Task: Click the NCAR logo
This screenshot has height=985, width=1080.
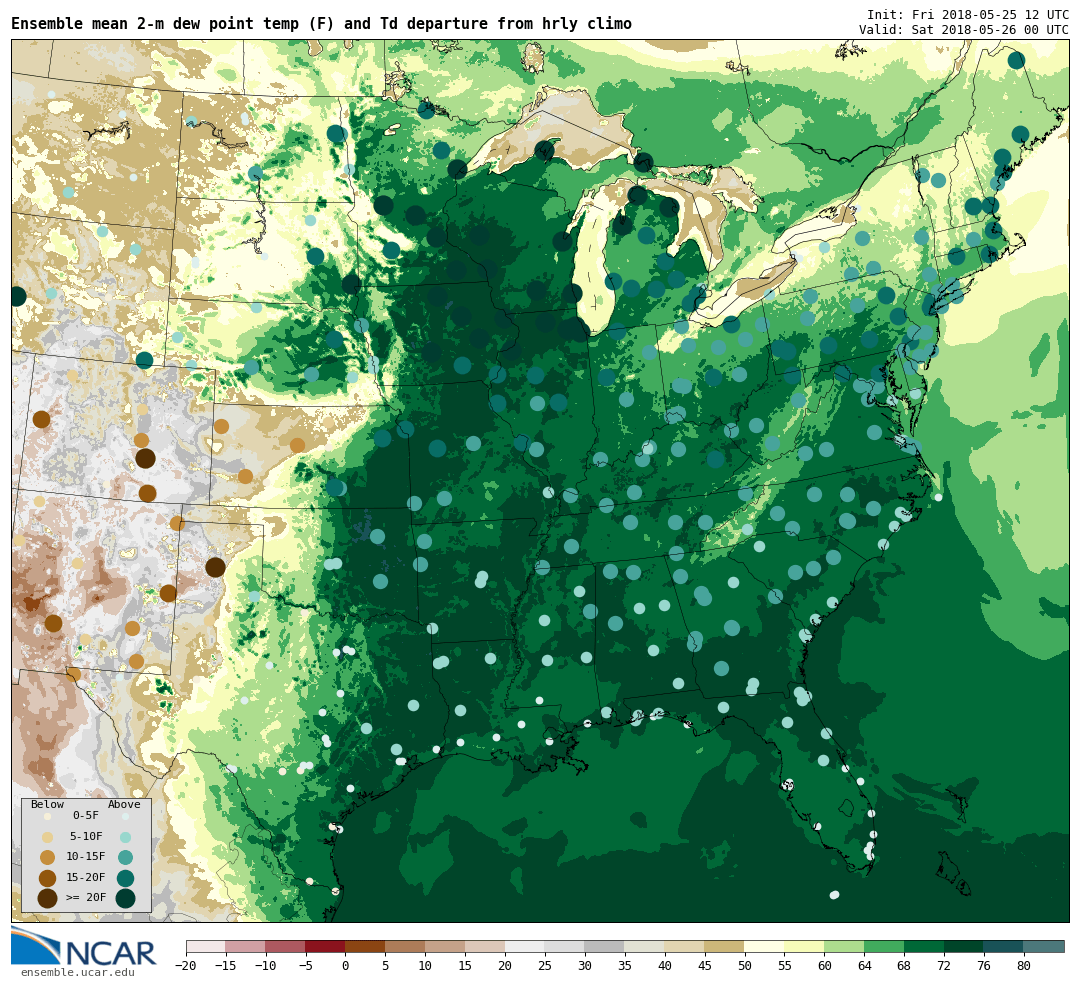Action: point(83,947)
